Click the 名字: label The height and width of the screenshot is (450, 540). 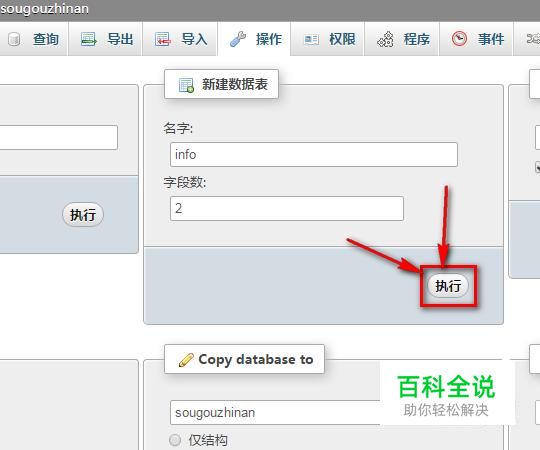[x=178, y=128]
